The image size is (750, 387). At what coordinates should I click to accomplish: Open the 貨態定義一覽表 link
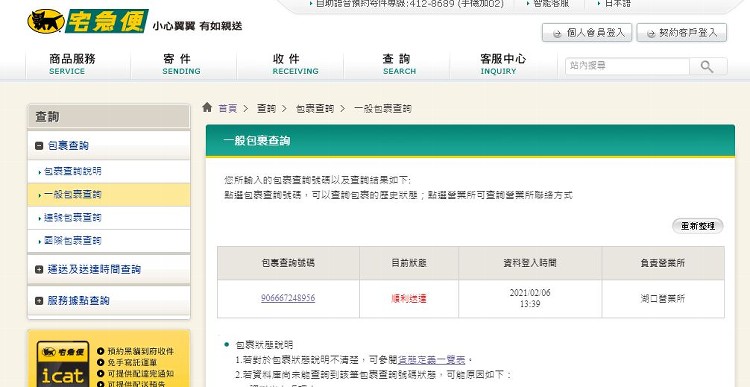pos(431,359)
